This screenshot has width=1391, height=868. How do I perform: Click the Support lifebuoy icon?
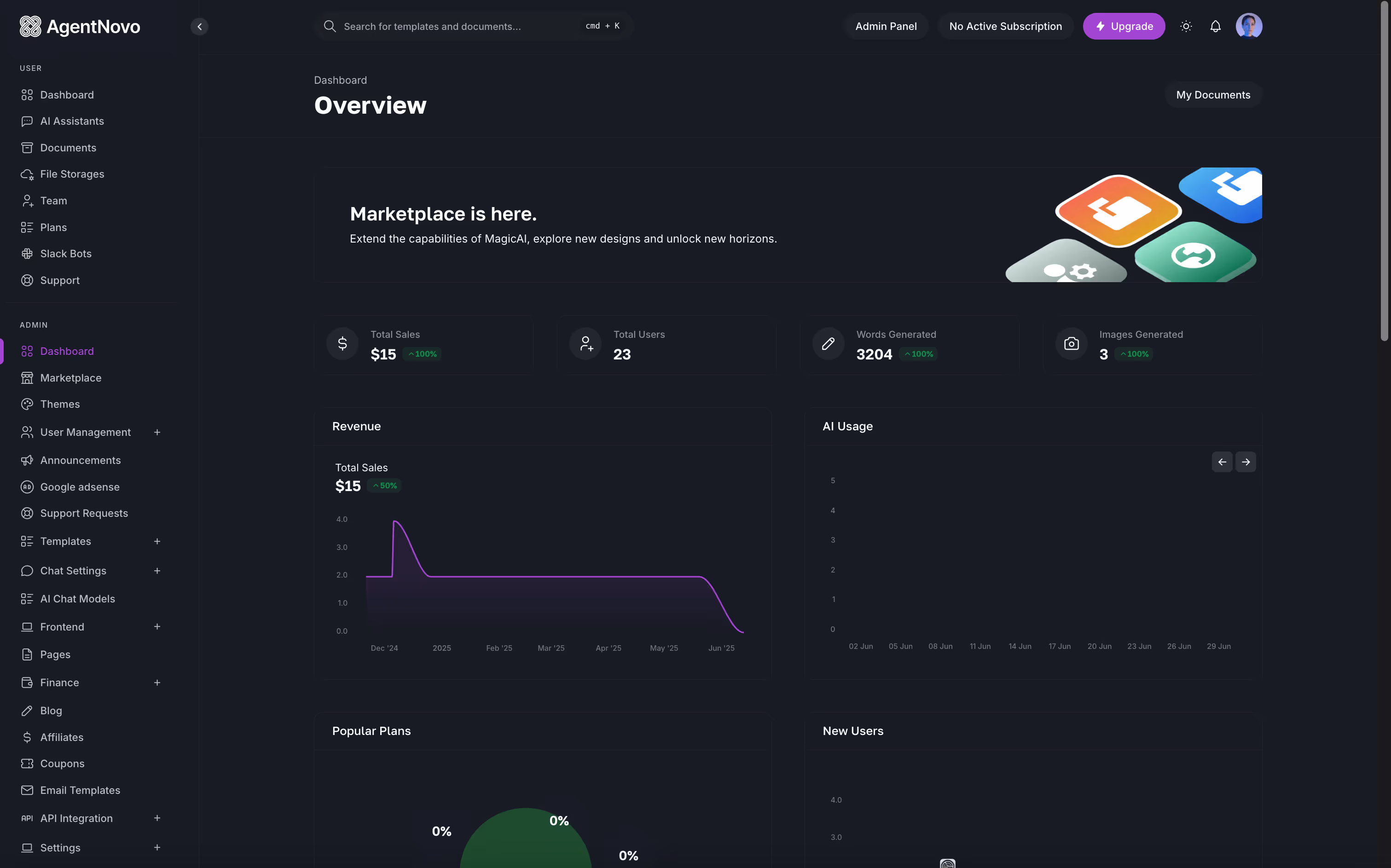click(27, 280)
